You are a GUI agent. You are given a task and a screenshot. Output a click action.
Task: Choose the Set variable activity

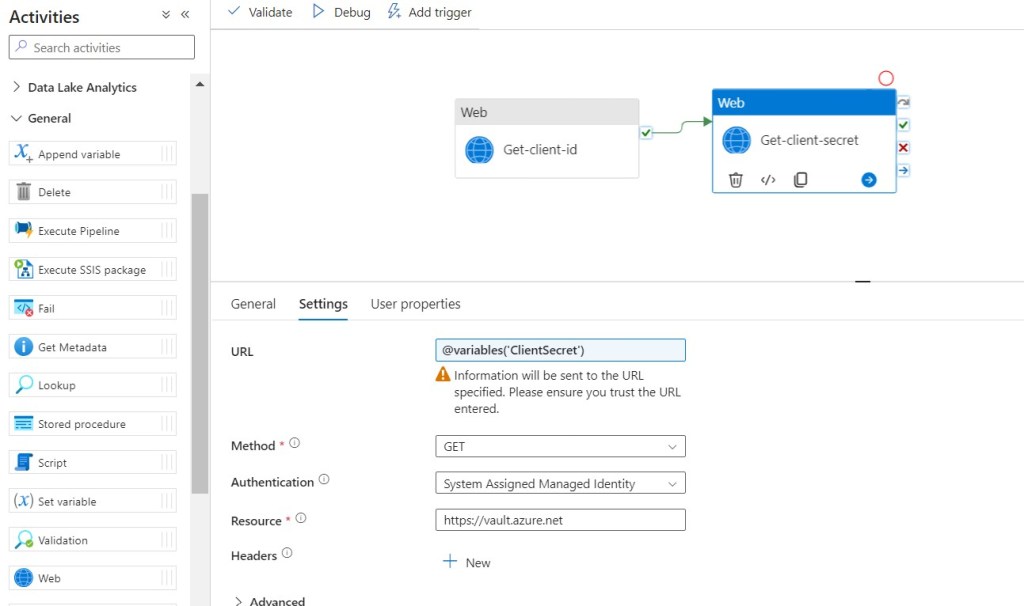(67, 502)
